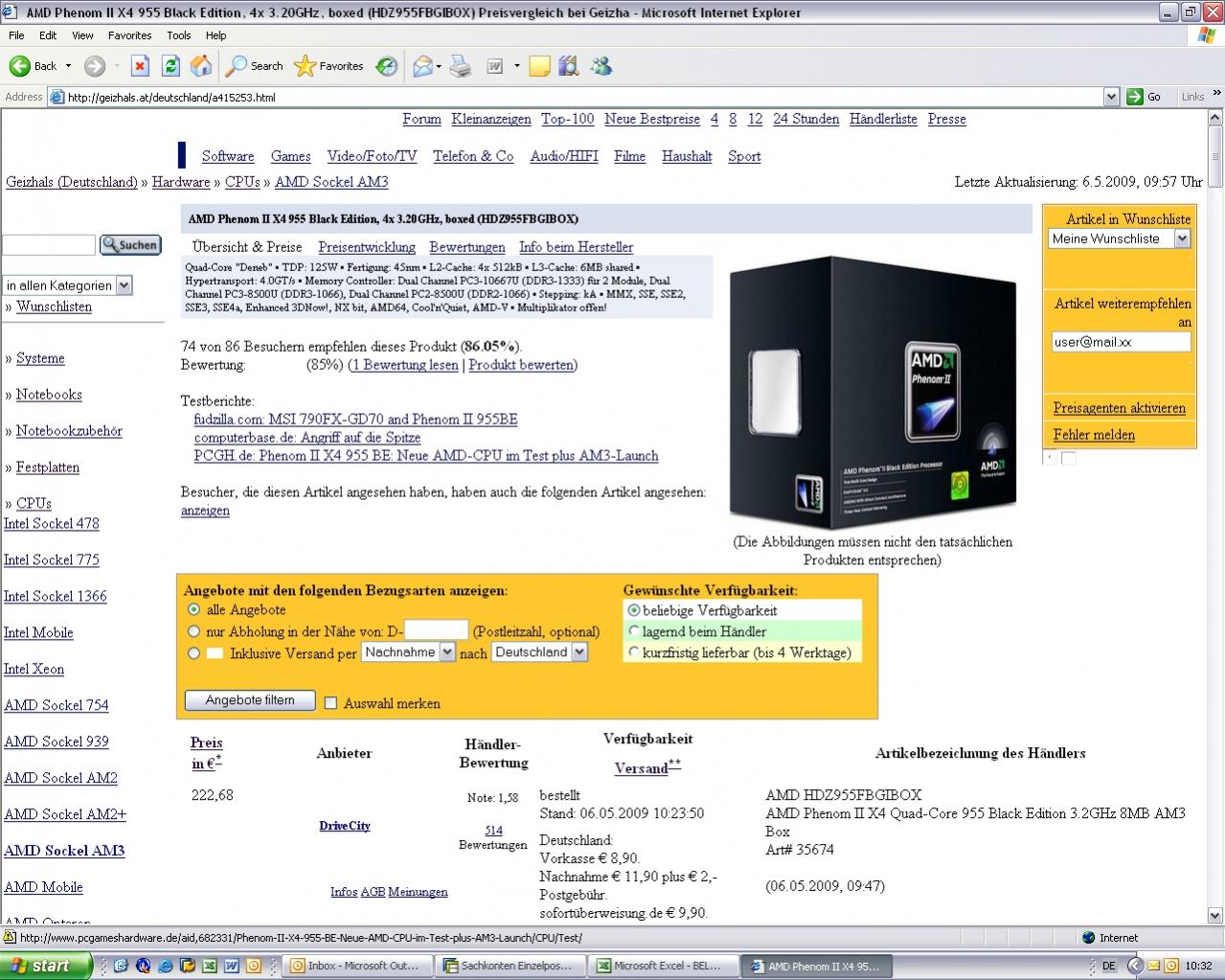Click the 'Angebote filtern' button
Screen dimensions: 1225x980
tap(250, 700)
